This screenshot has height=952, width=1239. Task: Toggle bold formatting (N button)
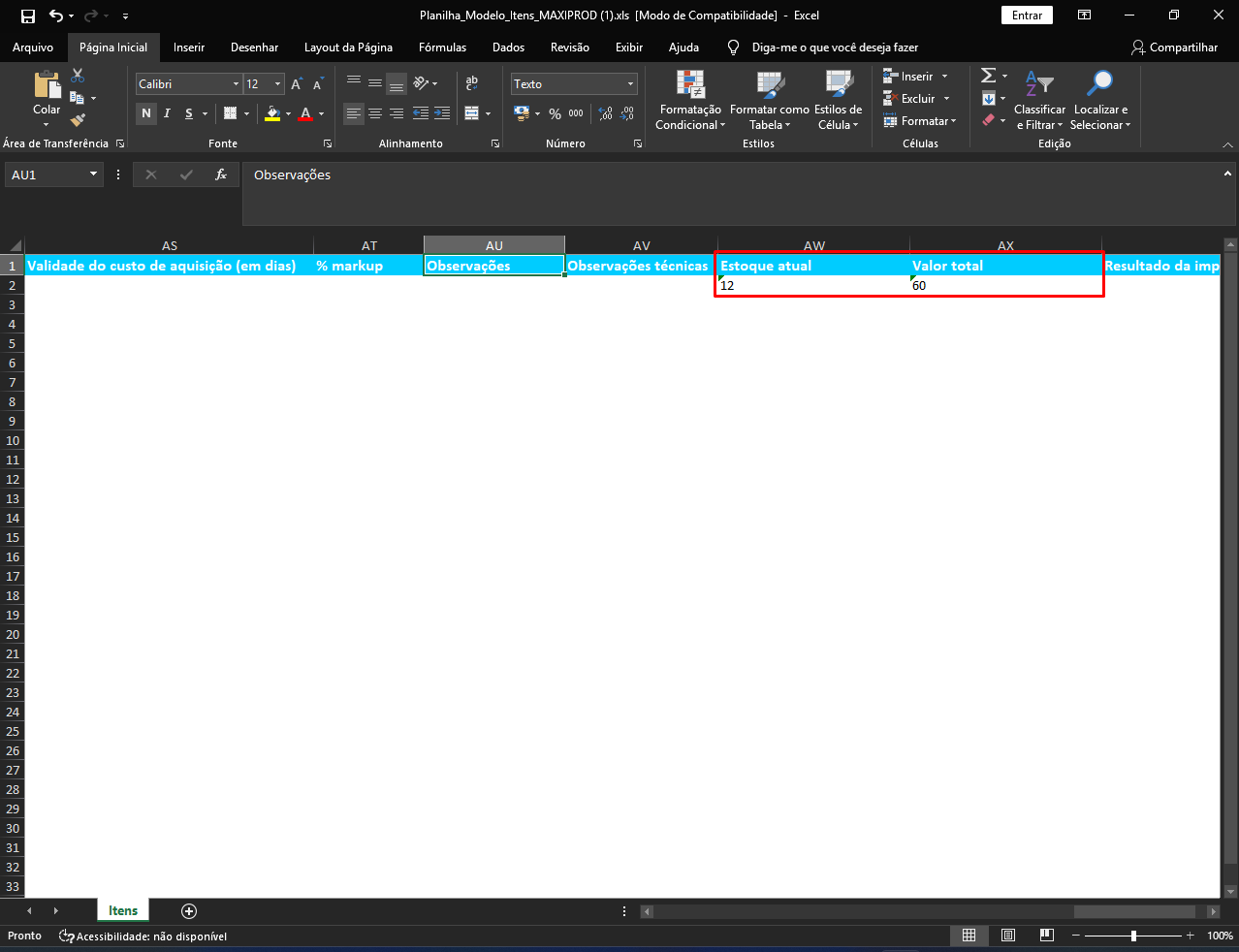pyautogui.click(x=146, y=113)
